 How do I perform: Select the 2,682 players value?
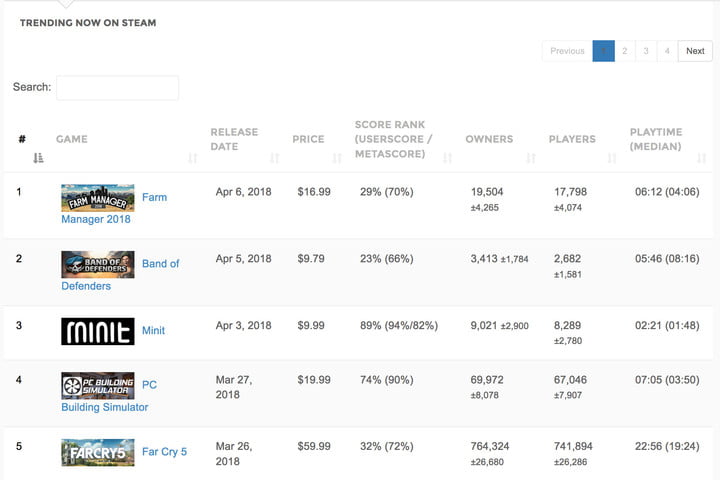(568, 259)
